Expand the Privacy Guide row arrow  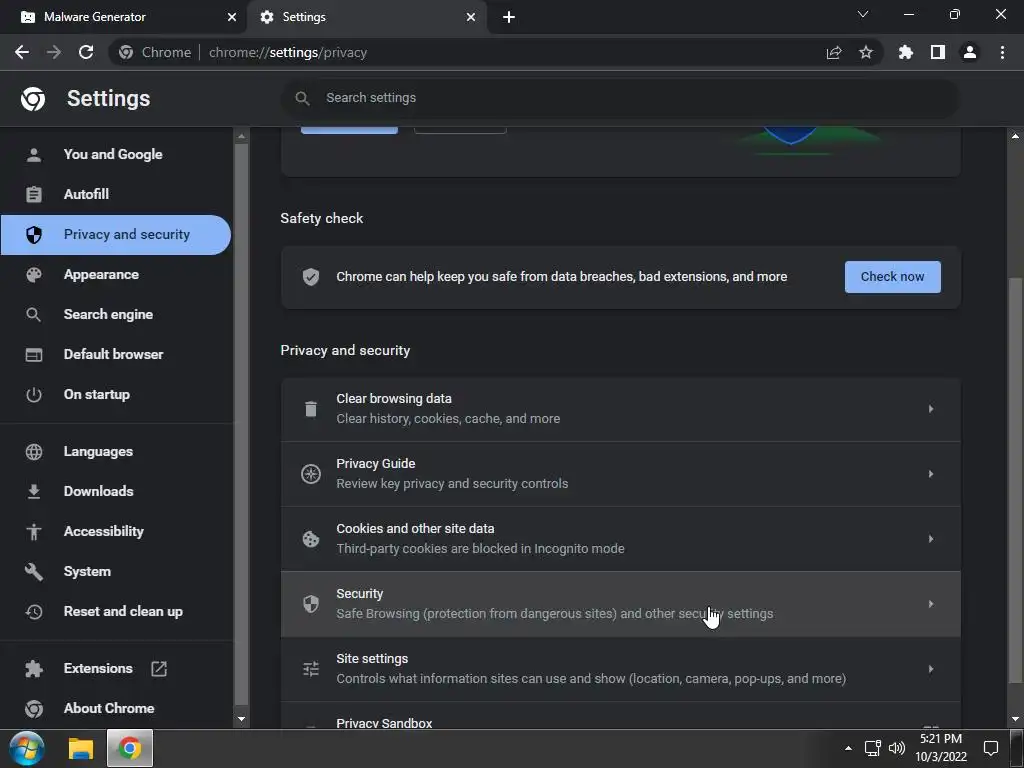pyautogui.click(x=931, y=474)
